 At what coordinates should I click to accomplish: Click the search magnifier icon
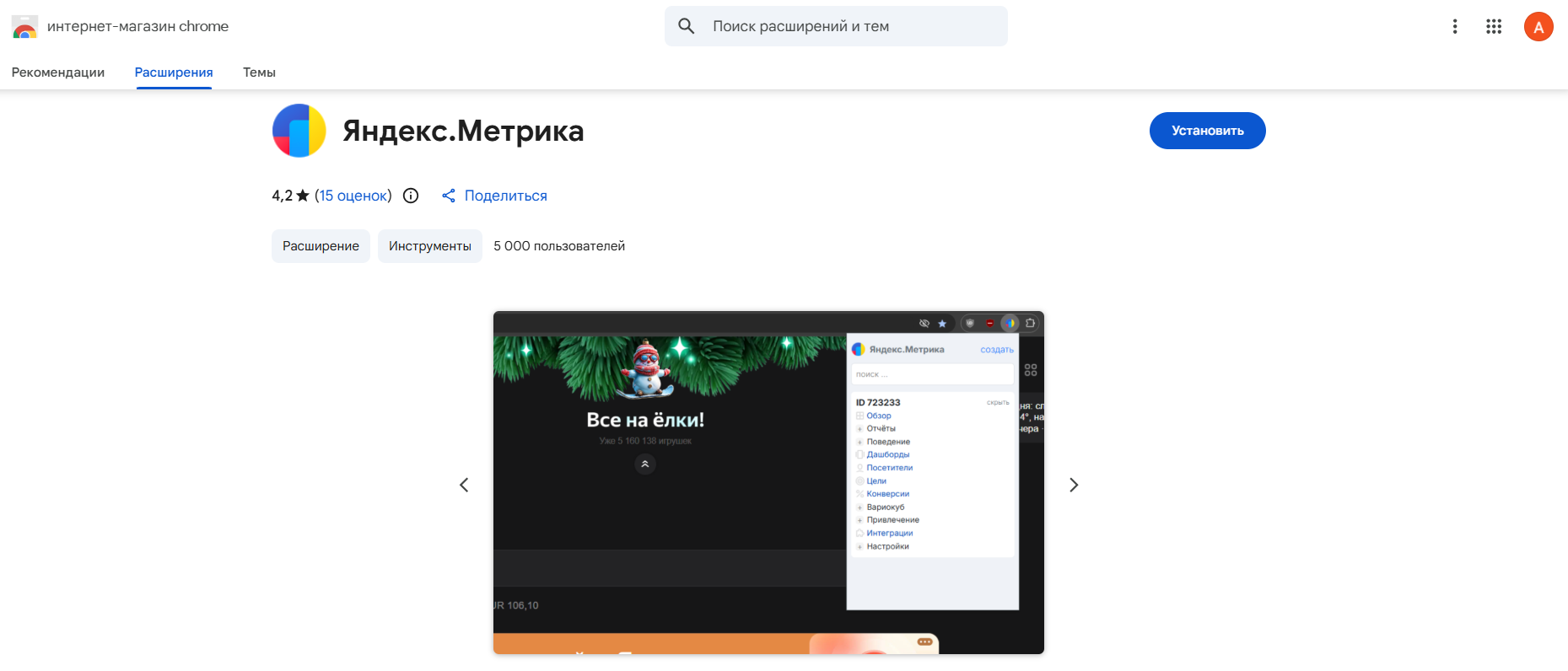[687, 26]
